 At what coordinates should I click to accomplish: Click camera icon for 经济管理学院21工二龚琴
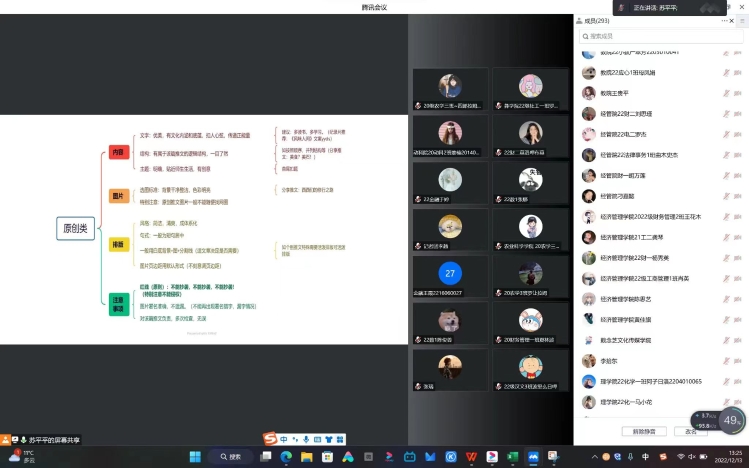(738, 237)
